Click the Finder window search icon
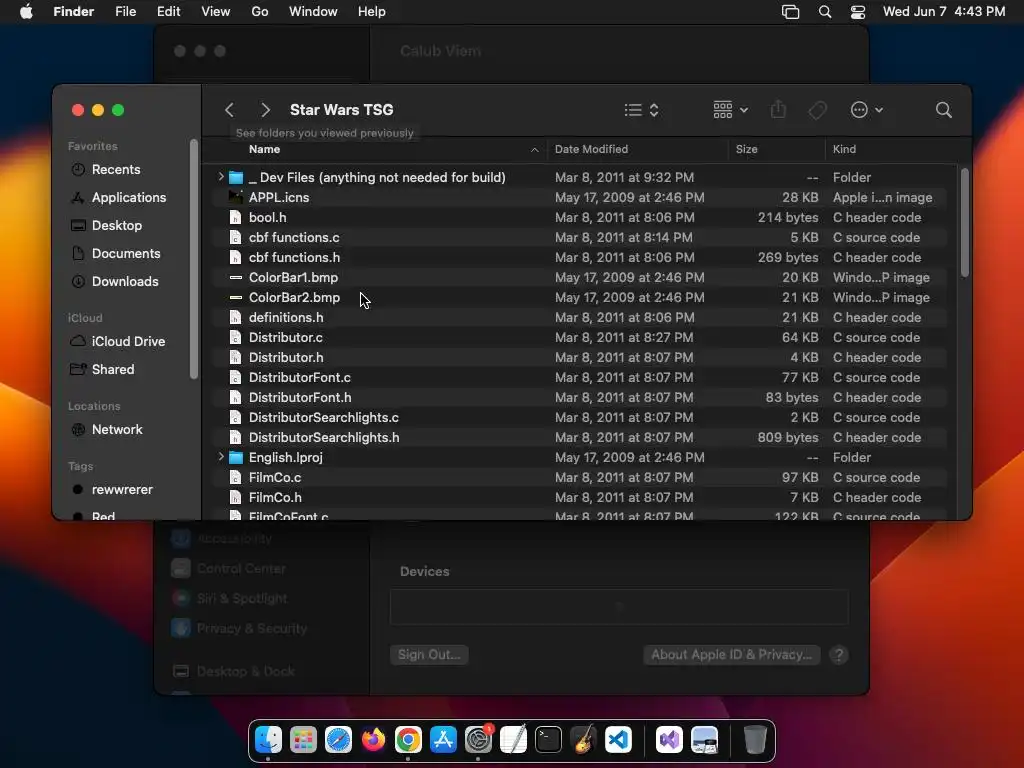1024x768 pixels. pyautogui.click(x=944, y=110)
